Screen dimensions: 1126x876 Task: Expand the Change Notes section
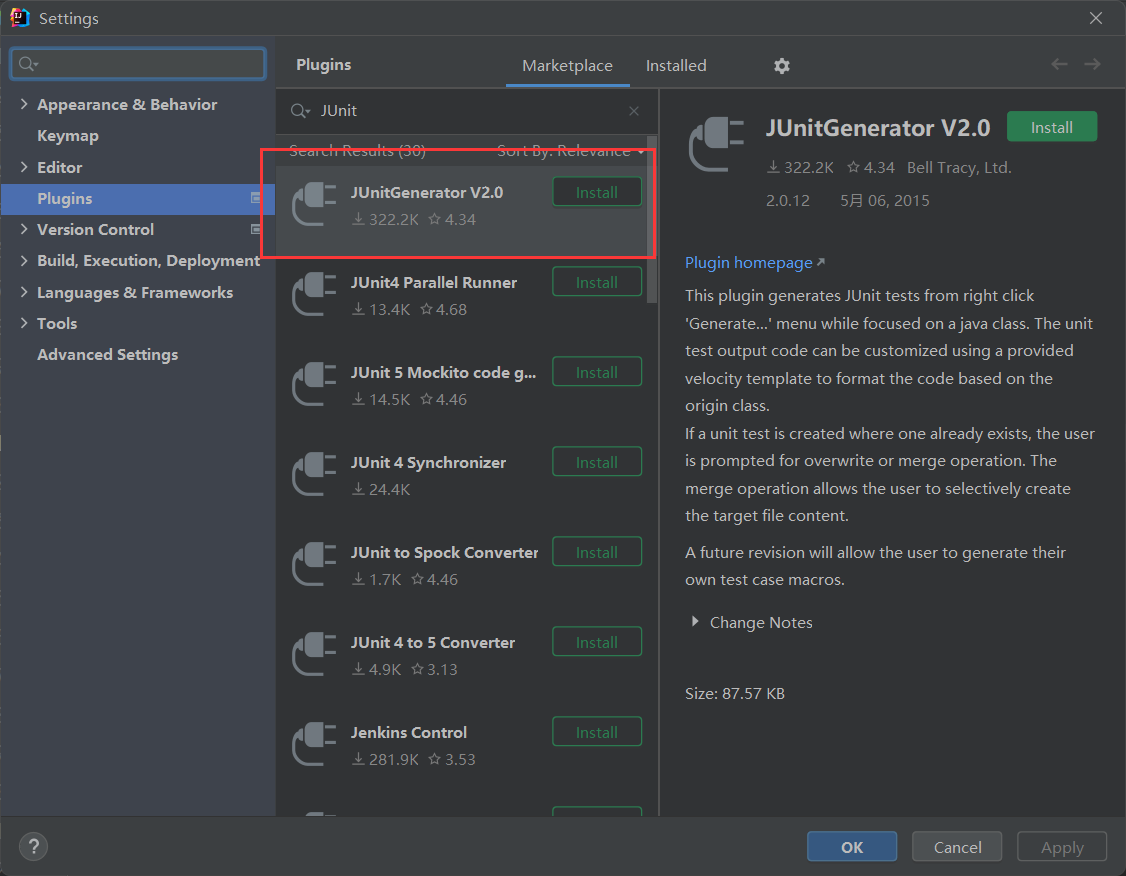(694, 622)
